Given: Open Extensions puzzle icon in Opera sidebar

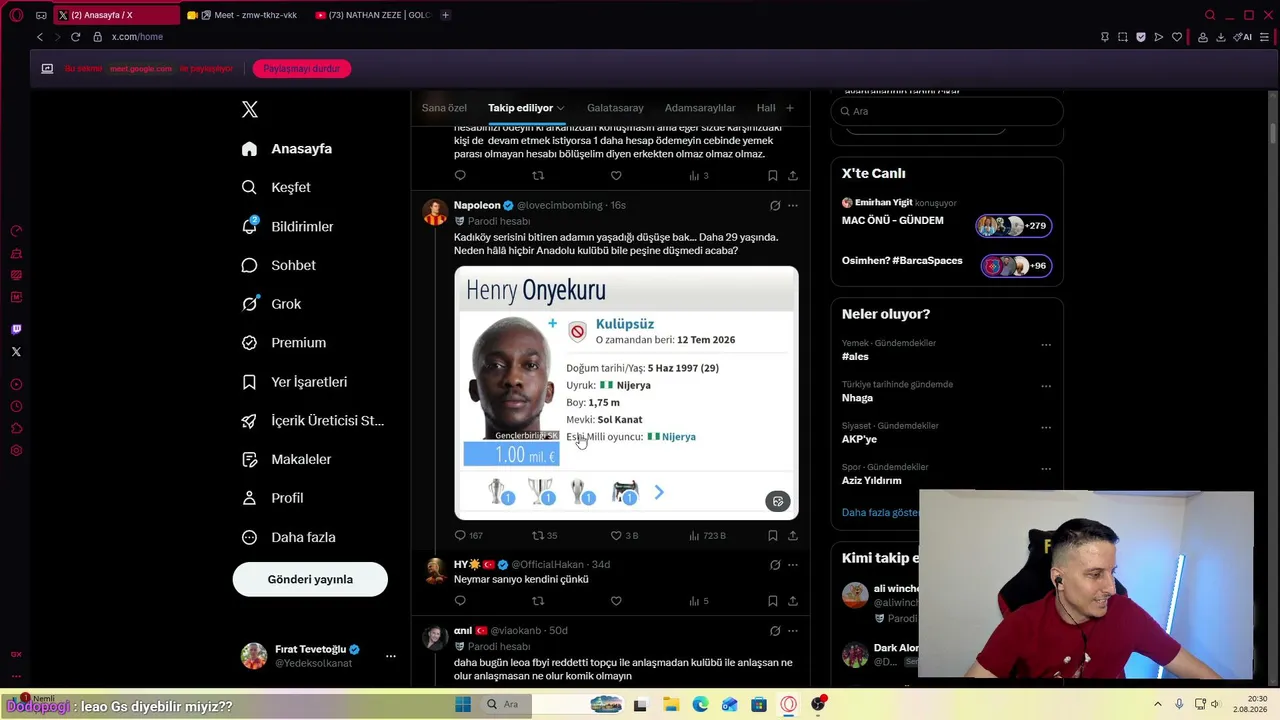Looking at the screenshot, I should [x=16, y=428].
